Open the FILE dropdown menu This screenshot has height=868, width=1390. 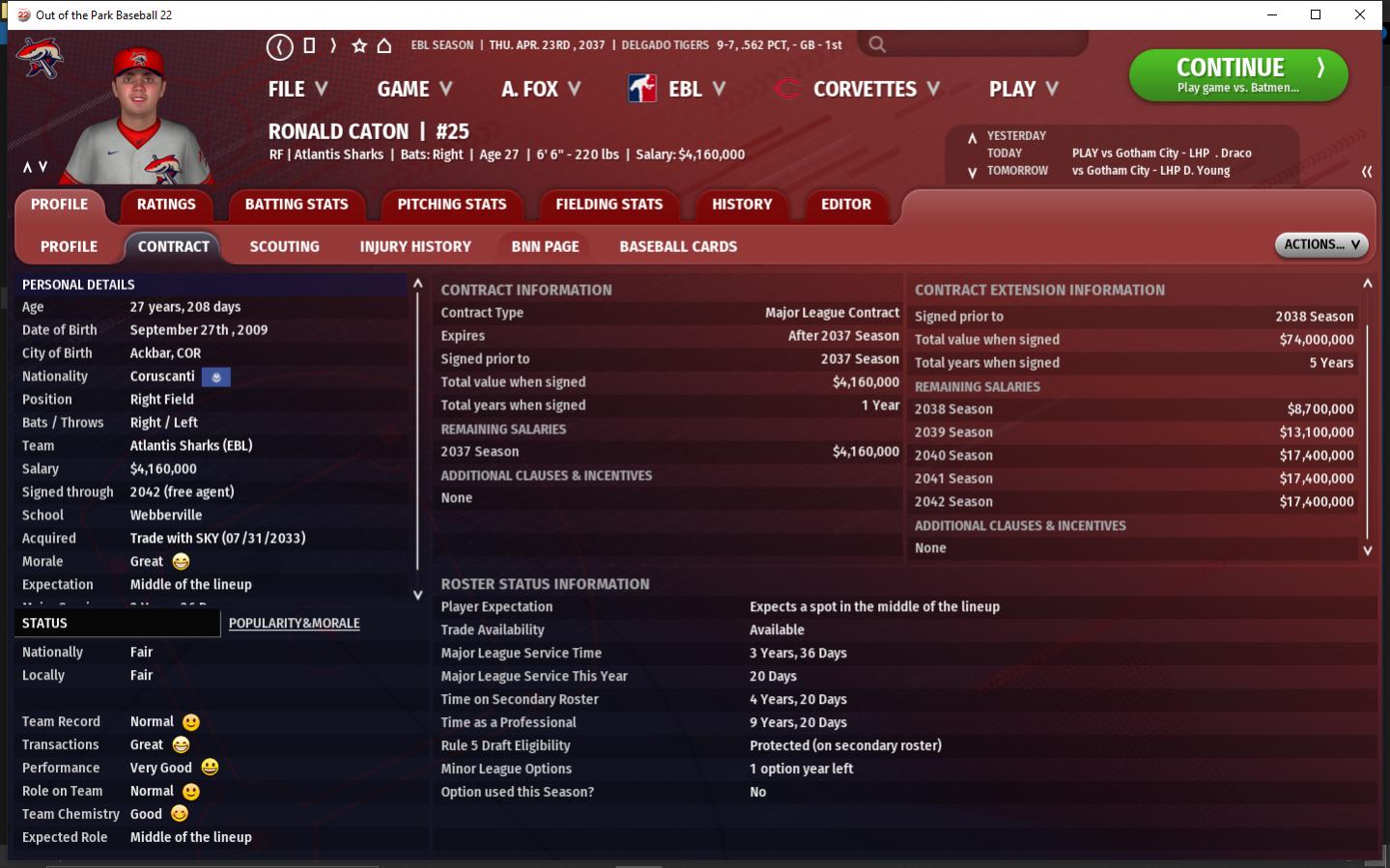tap(298, 89)
